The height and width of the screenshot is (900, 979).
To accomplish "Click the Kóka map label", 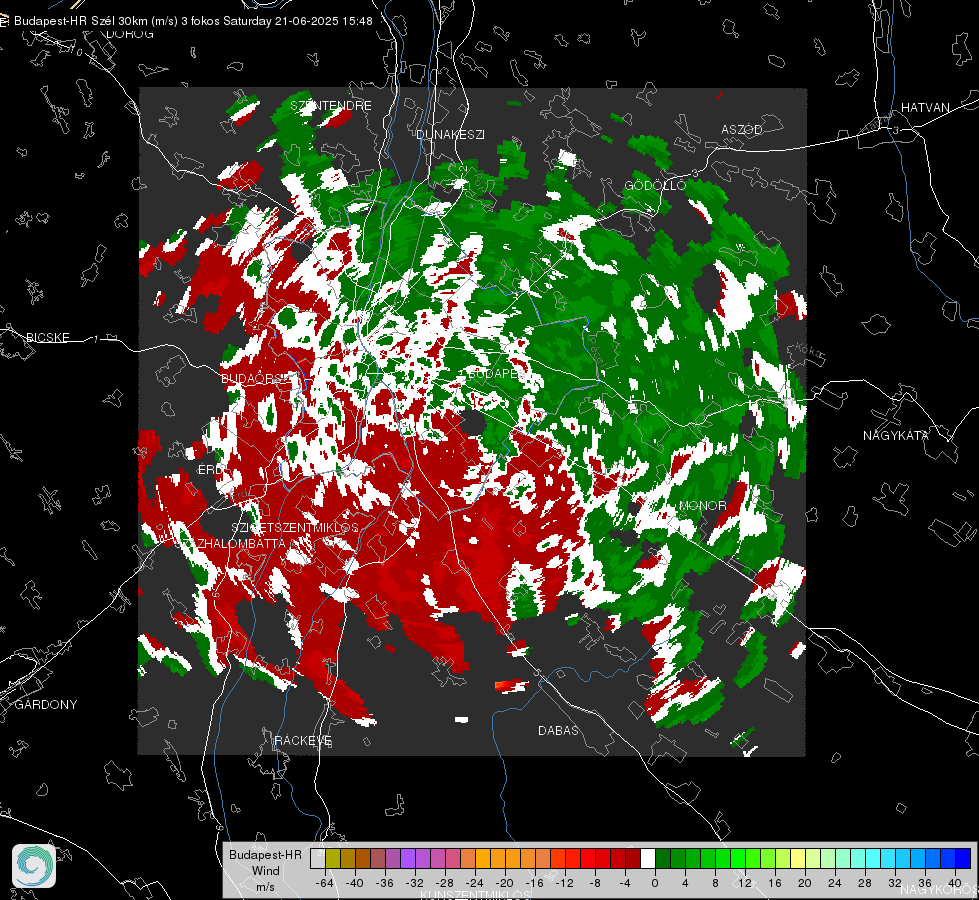I will [x=809, y=350].
